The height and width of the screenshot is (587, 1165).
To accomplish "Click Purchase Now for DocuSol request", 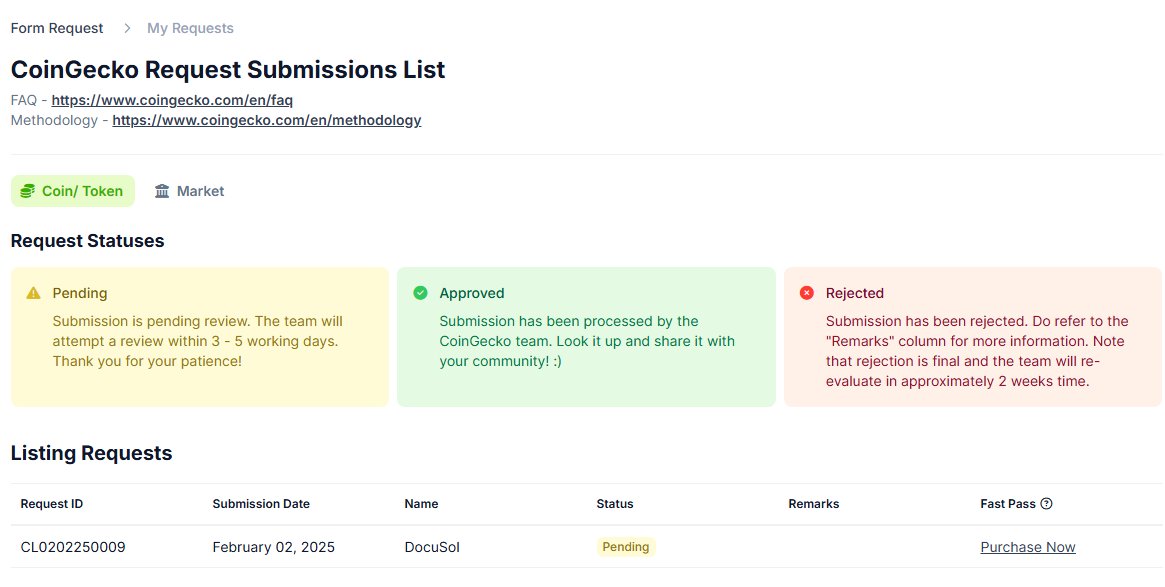I will pyautogui.click(x=1028, y=547).
